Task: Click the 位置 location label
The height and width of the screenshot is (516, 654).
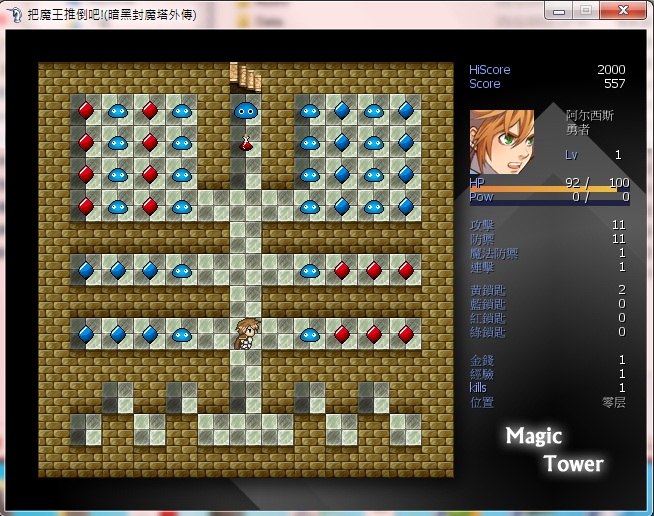Action: point(482,403)
